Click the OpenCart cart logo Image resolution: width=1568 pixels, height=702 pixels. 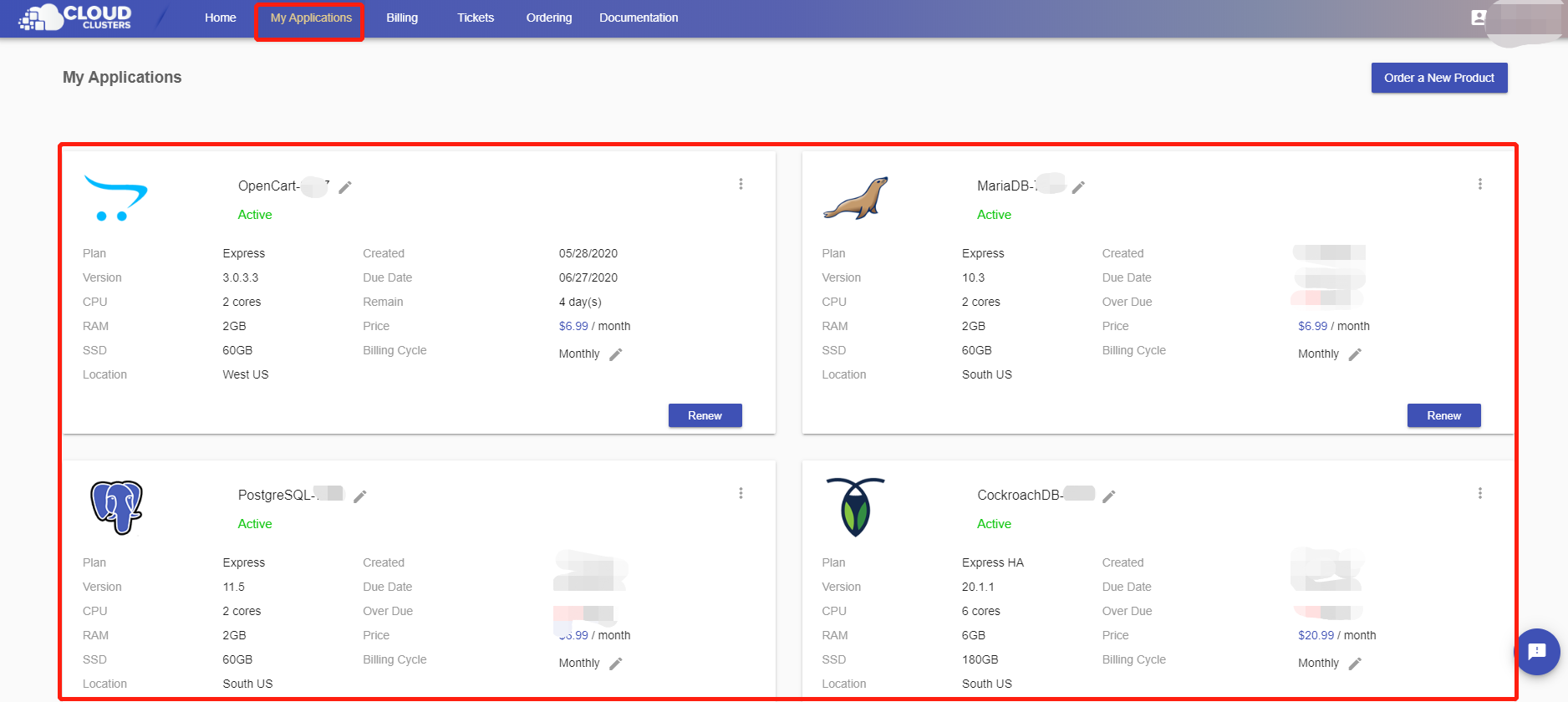tap(116, 198)
